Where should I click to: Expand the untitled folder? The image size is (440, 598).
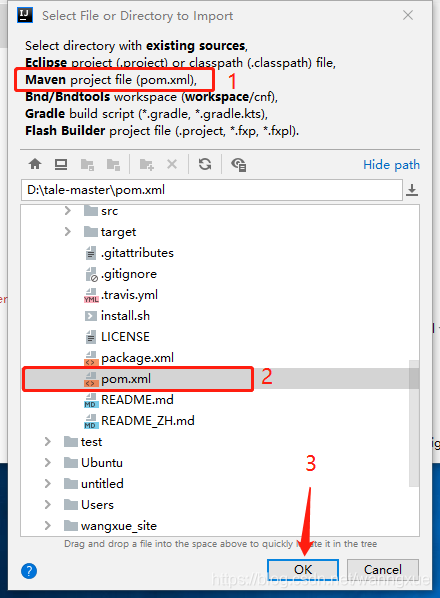[48, 484]
